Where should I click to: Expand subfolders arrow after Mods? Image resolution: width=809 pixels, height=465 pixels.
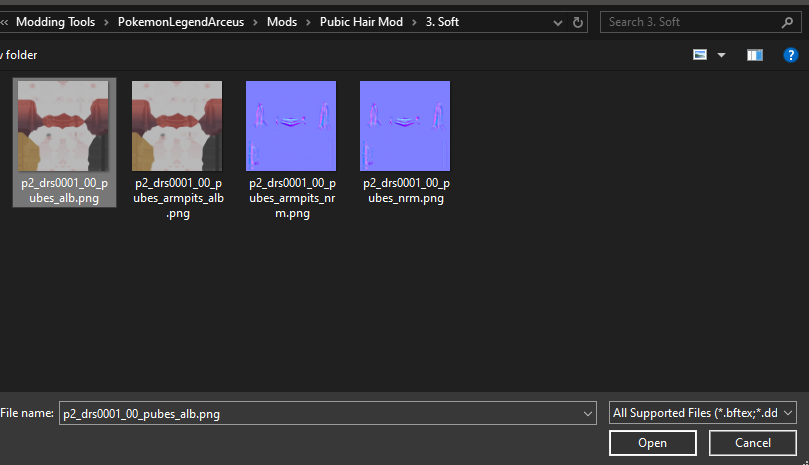pyautogui.click(x=309, y=22)
